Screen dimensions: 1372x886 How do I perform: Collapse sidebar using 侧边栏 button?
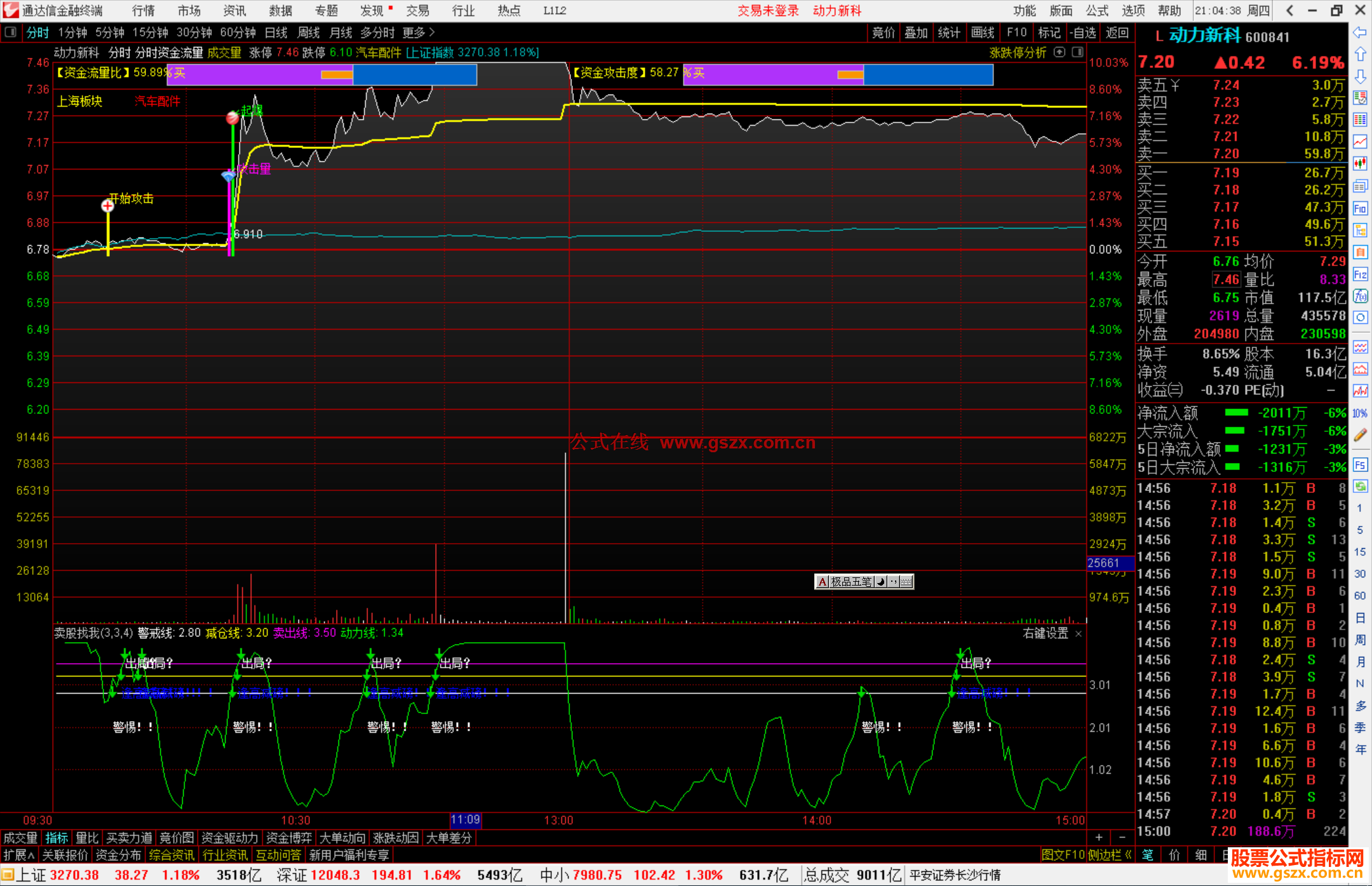pyautogui.click(x=1110, y=855)
